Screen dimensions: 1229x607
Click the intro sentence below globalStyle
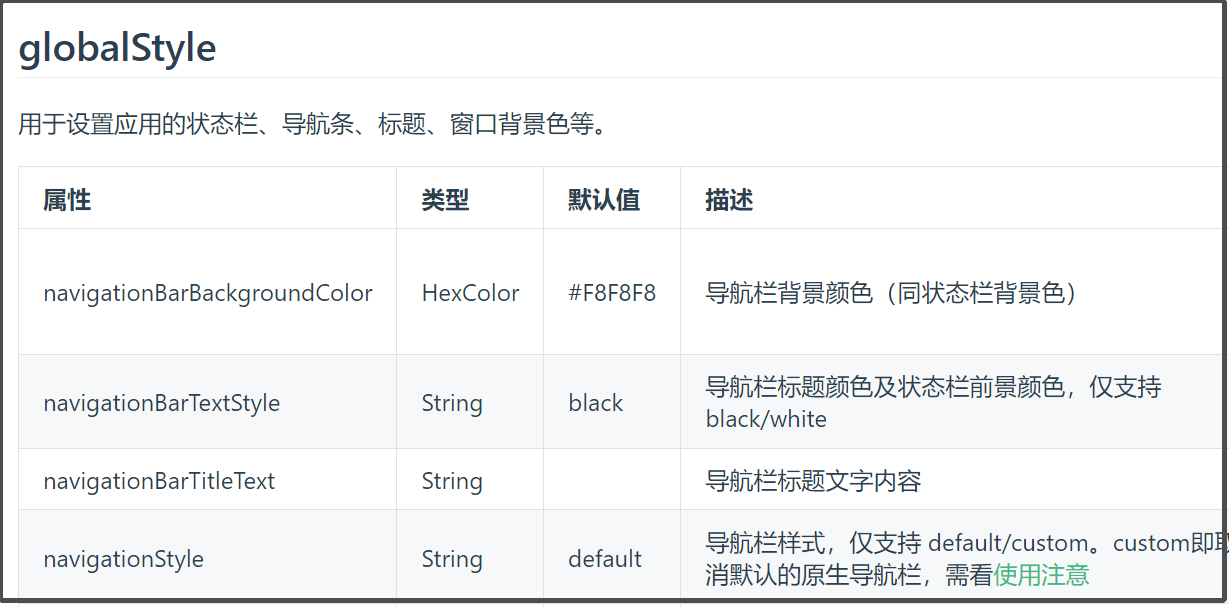tap(312, 125)
